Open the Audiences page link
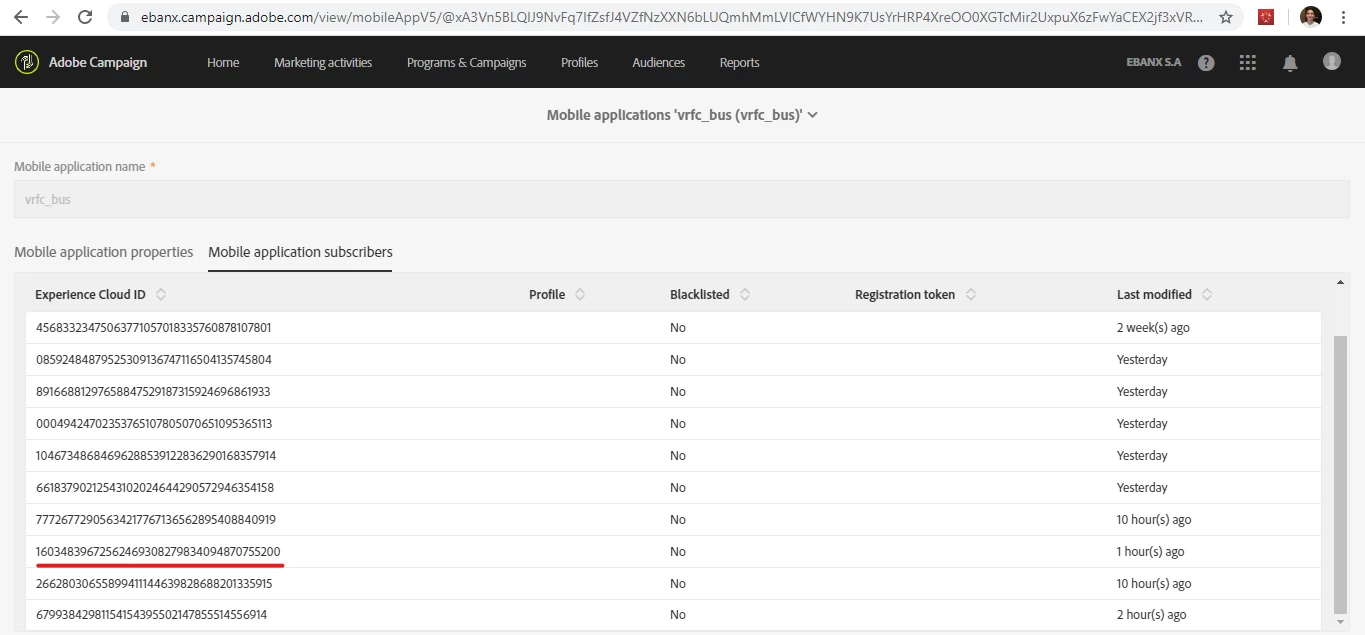This screenshot has width=1365, height=635. click(x=658, y=62)
